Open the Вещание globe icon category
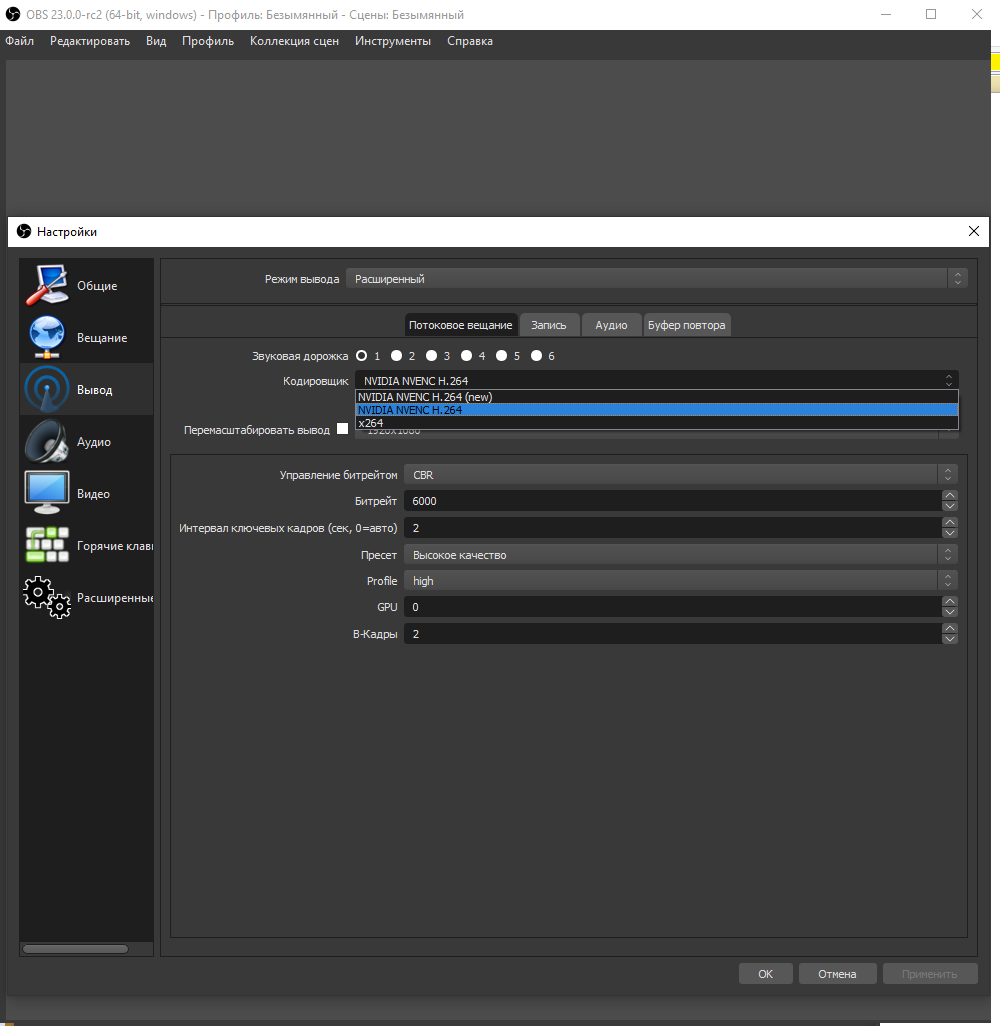The width and height of the screenshot is (1000, 1026). [86, 338]
